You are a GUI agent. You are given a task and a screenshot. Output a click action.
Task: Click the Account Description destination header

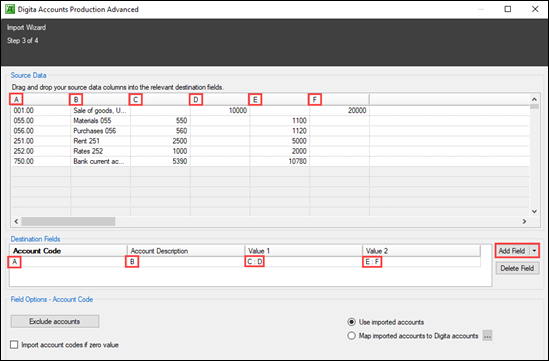(x=186, y=251)
